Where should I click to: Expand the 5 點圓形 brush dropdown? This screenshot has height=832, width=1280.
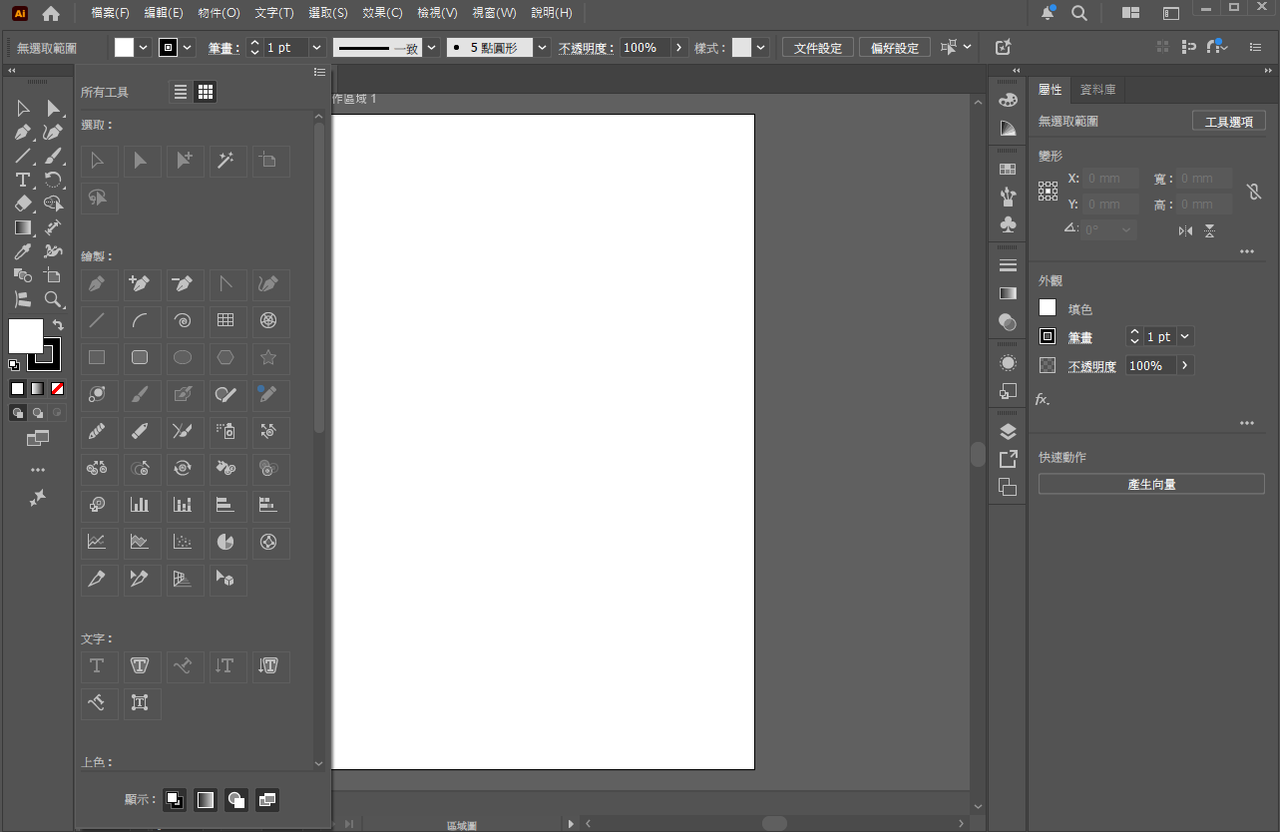click(542, 48)
